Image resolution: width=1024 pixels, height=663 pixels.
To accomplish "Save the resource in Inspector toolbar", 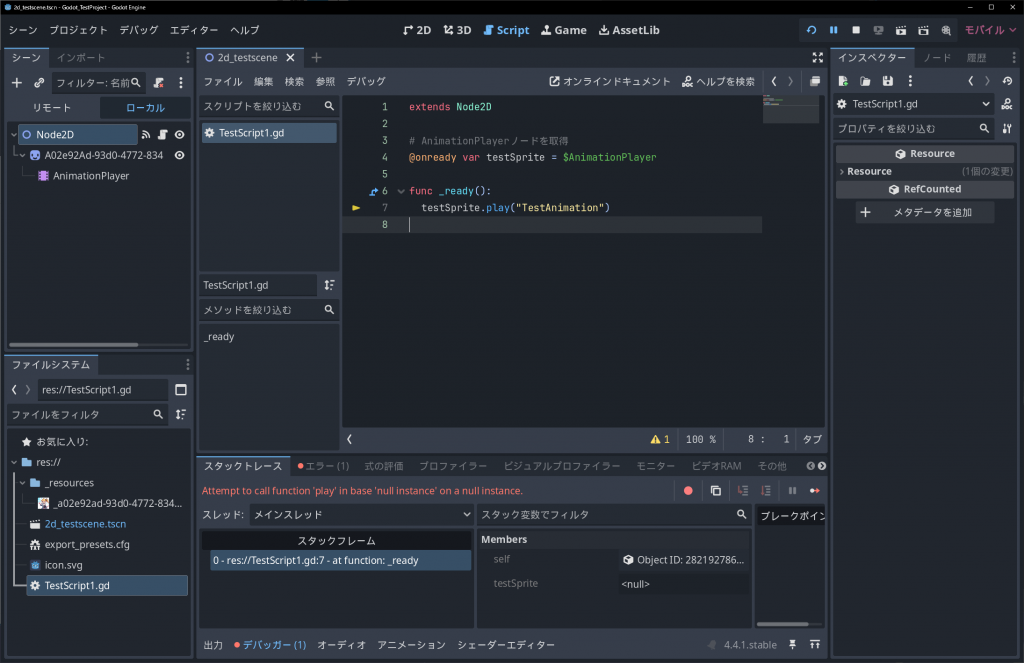I will pyautogui.click(x=887, y=81).
